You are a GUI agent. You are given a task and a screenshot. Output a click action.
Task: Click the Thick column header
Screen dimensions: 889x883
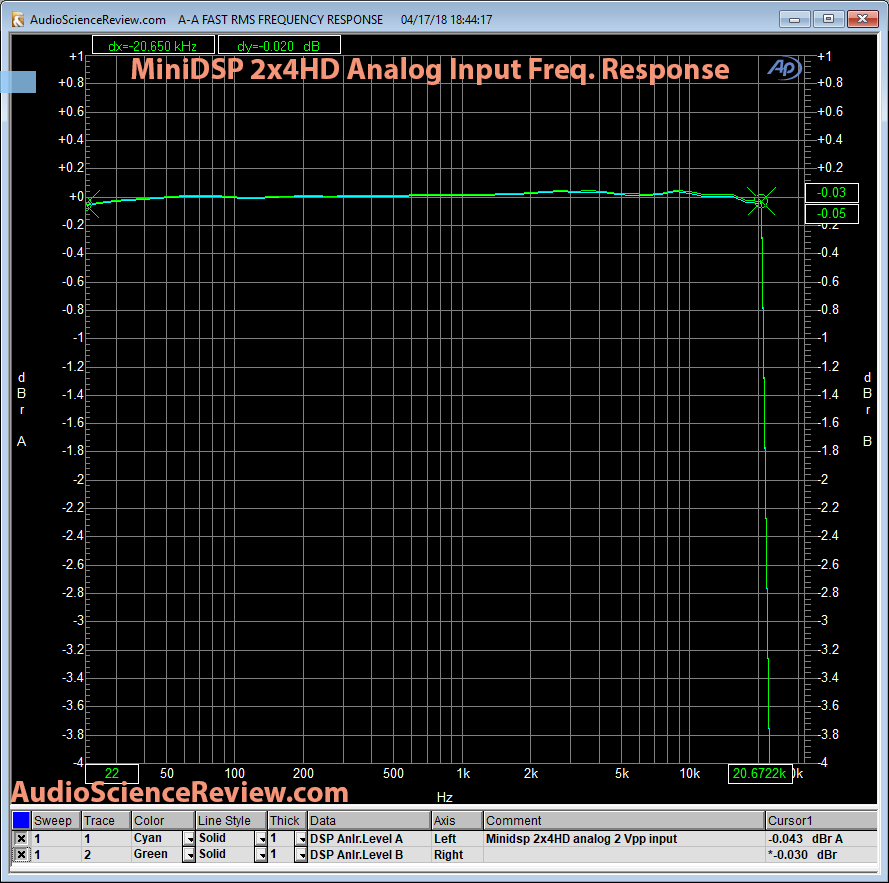point(287,821)
